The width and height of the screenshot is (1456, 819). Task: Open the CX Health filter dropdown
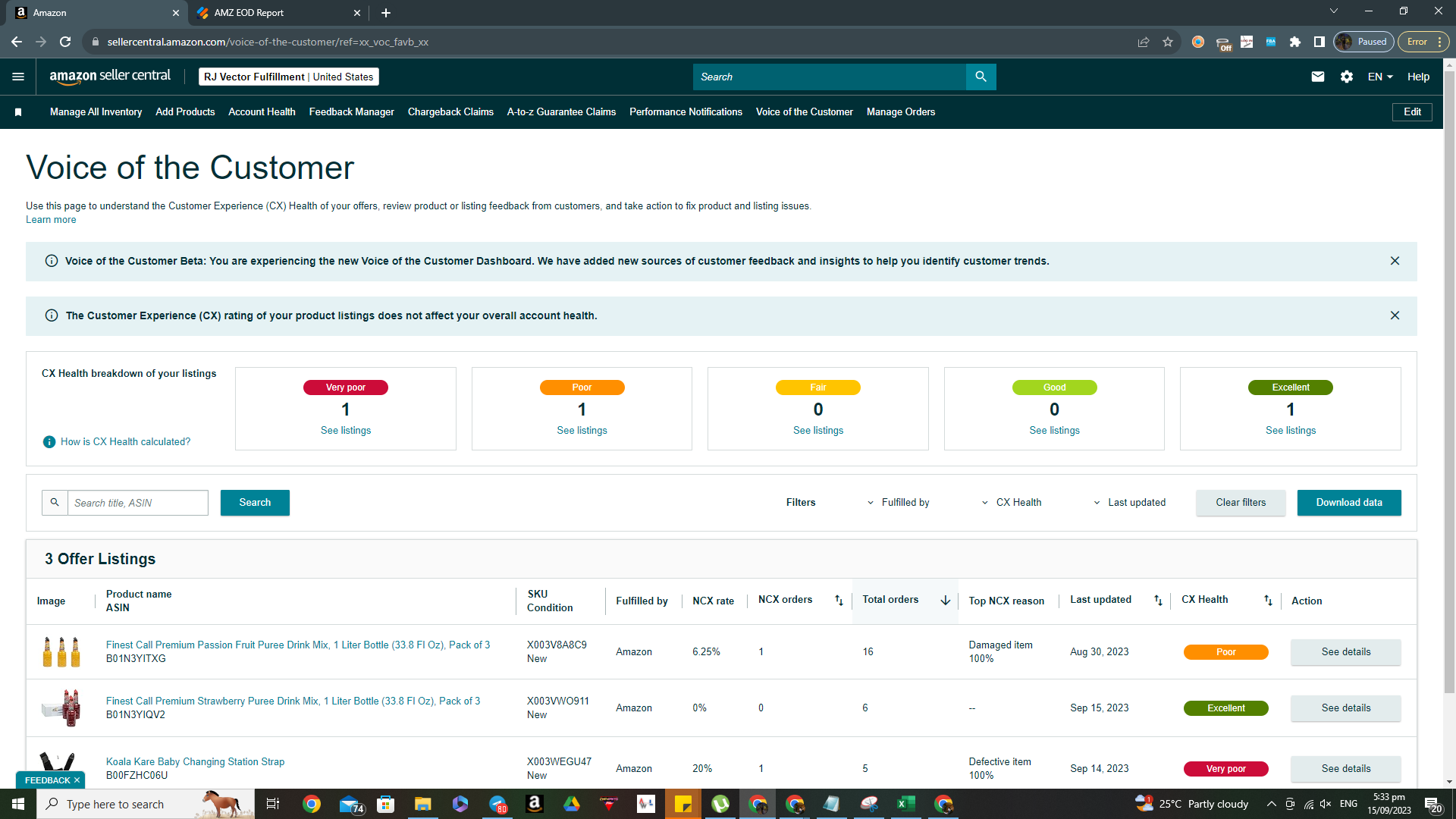click(x=1012, y=503)
